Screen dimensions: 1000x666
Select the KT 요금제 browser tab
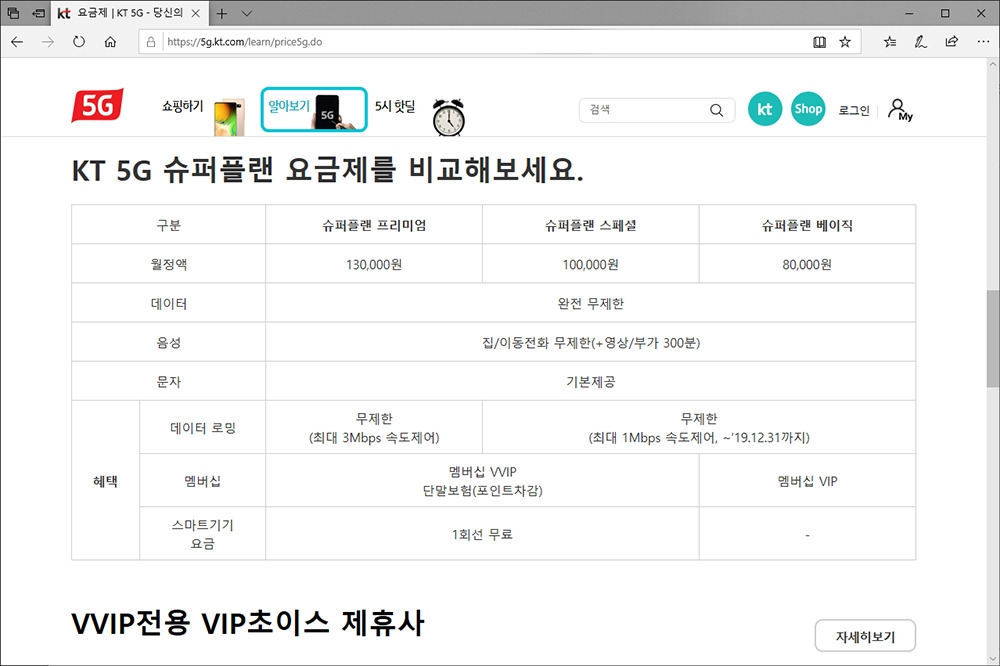[129, 13]
